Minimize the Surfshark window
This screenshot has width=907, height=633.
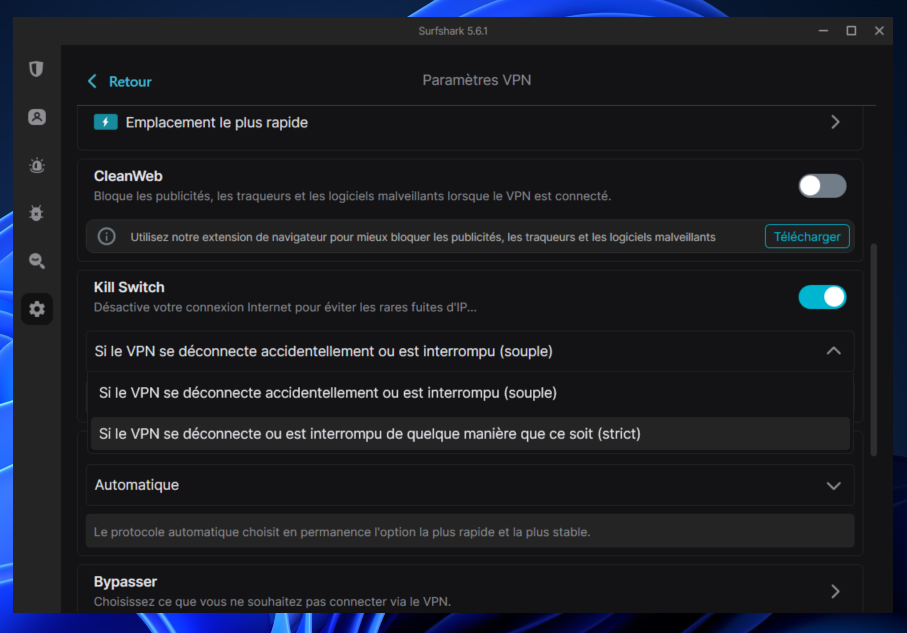tap(823, 31)
